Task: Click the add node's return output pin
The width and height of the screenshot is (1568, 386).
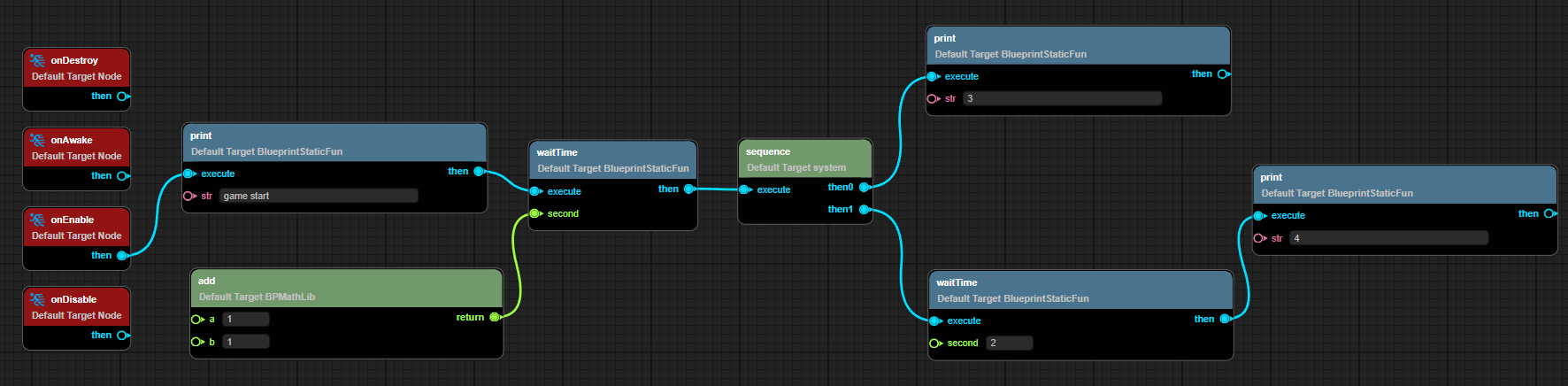Action: pos(495,317)
